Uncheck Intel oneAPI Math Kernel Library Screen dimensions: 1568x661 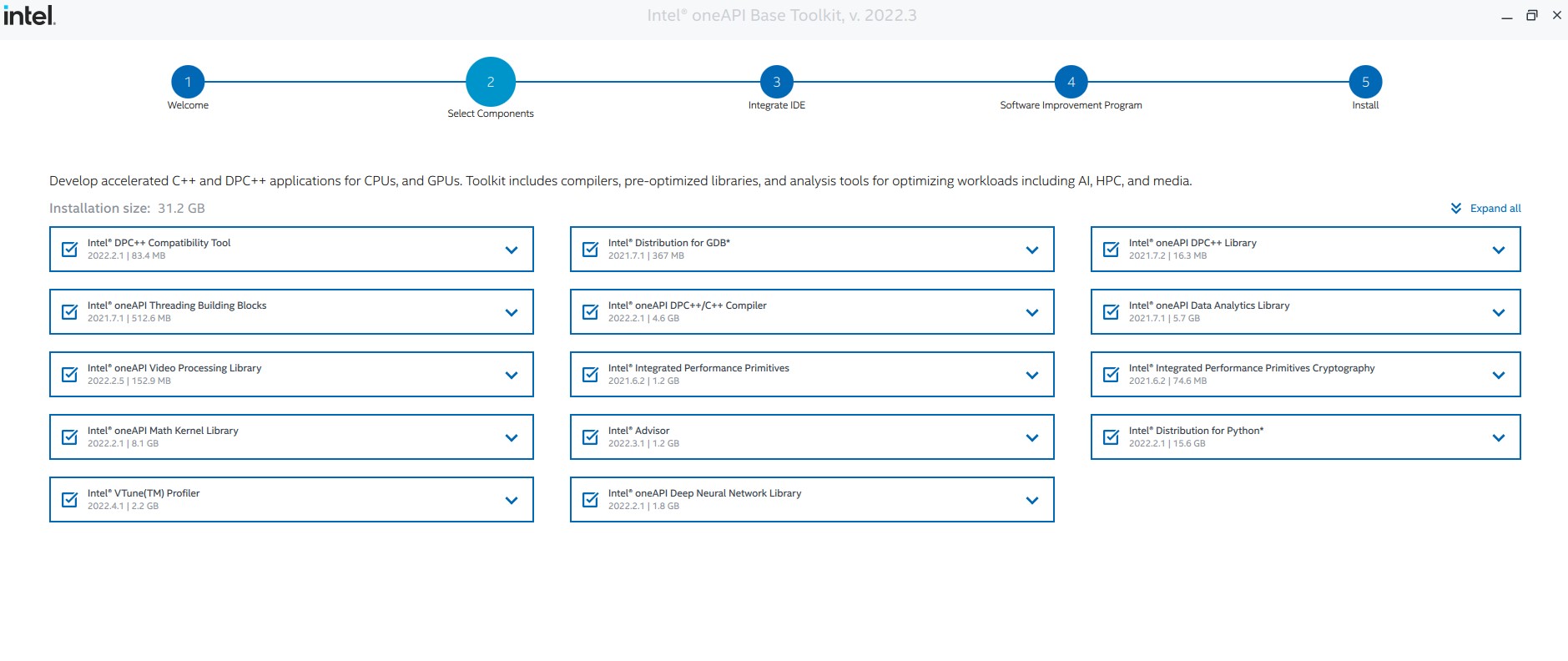click(x=70, y=437)
